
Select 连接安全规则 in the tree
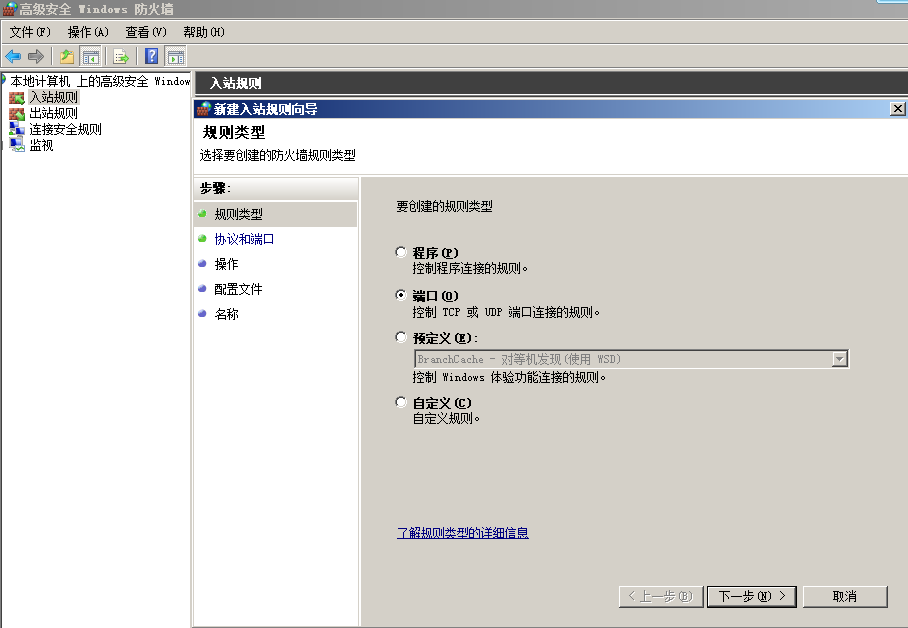point(65,129)
